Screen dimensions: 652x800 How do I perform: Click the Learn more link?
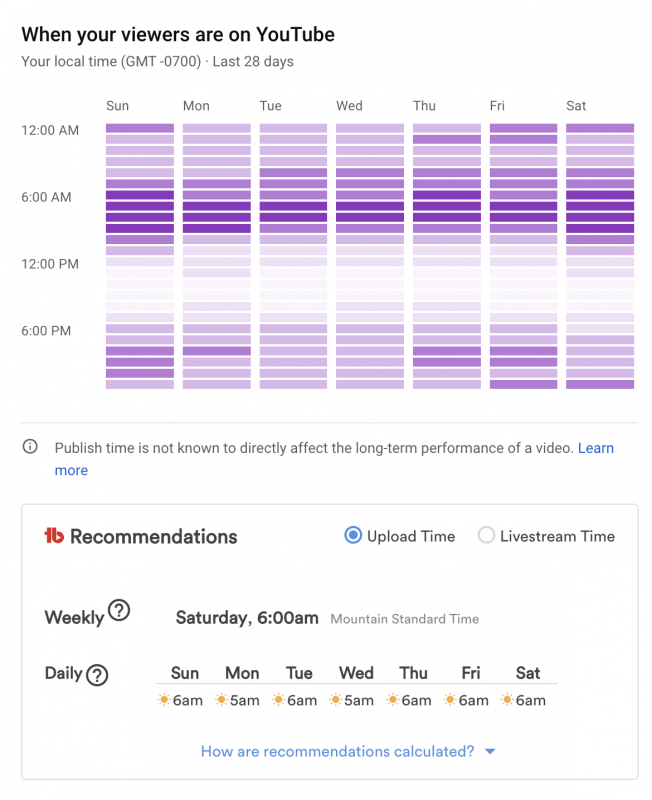tap(596, 448)
